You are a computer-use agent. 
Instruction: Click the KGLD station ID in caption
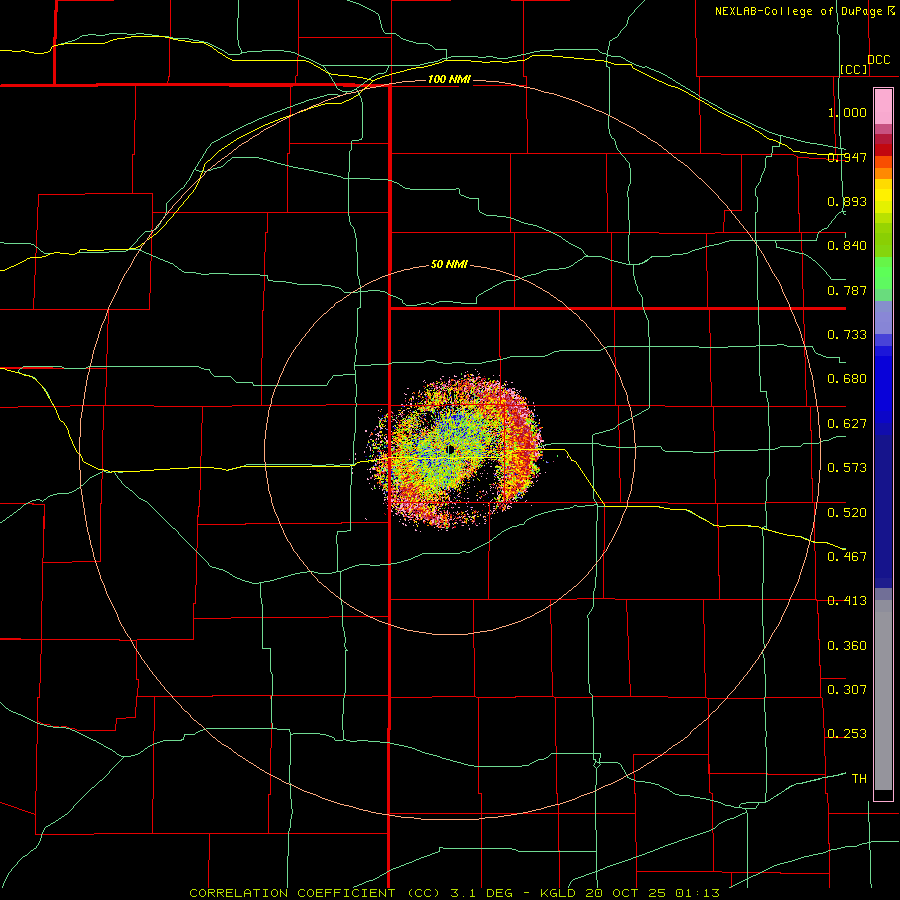558,893
